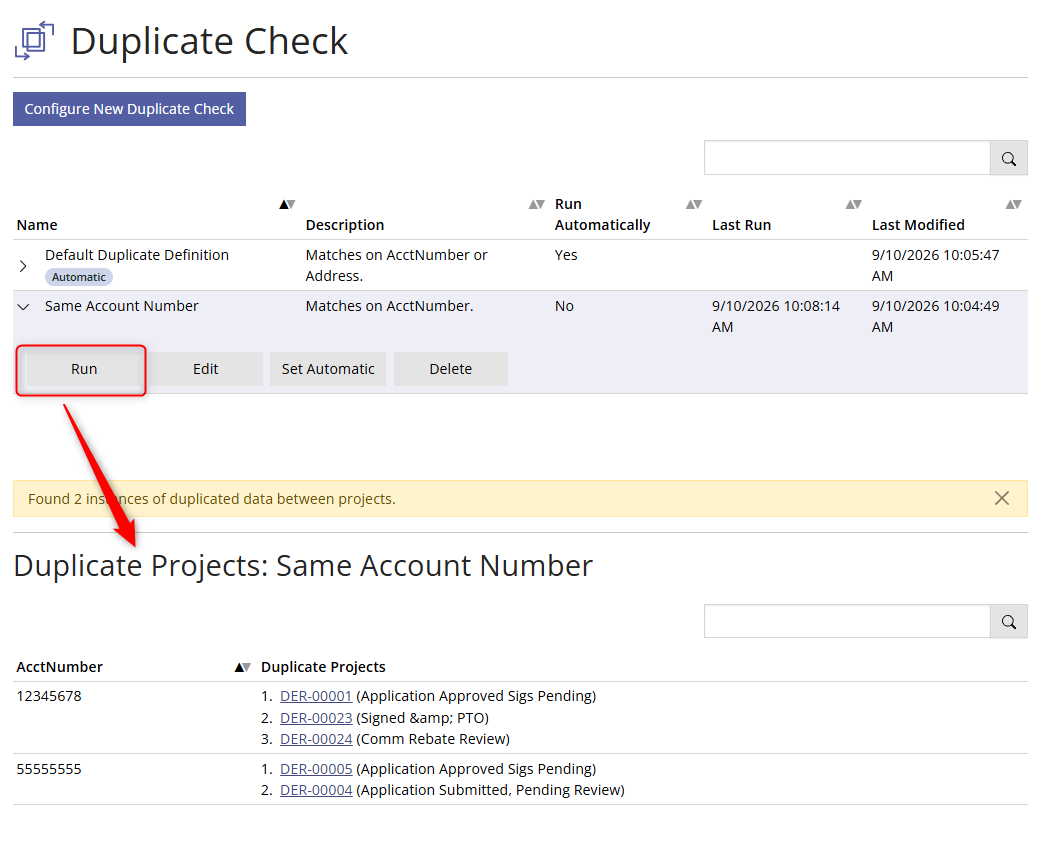The image size is (1040, 861).
Task: Click Configure New Duplicate Check button
Action: (129, 109)
